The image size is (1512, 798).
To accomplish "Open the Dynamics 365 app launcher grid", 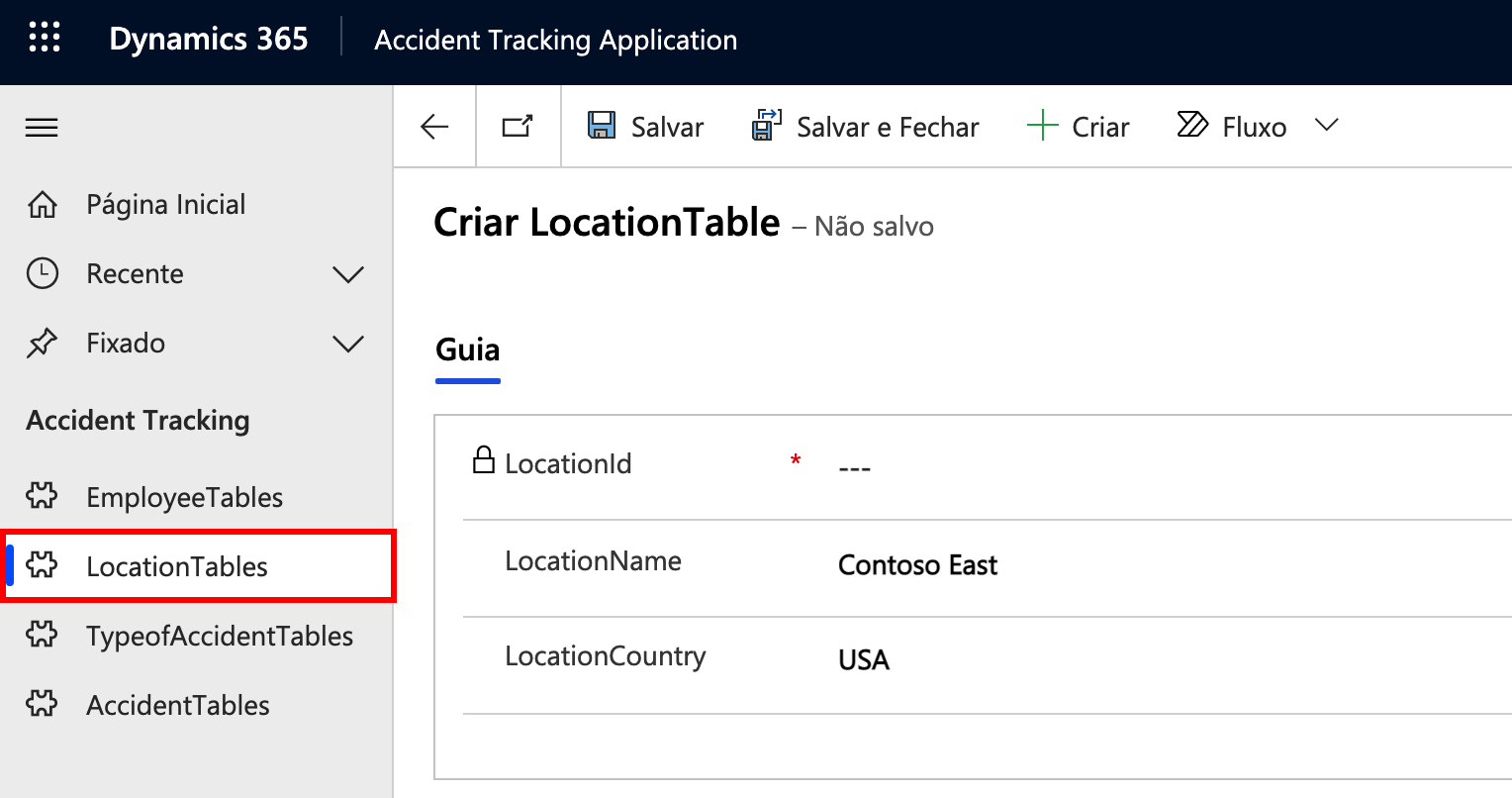I will pos(44,39).
